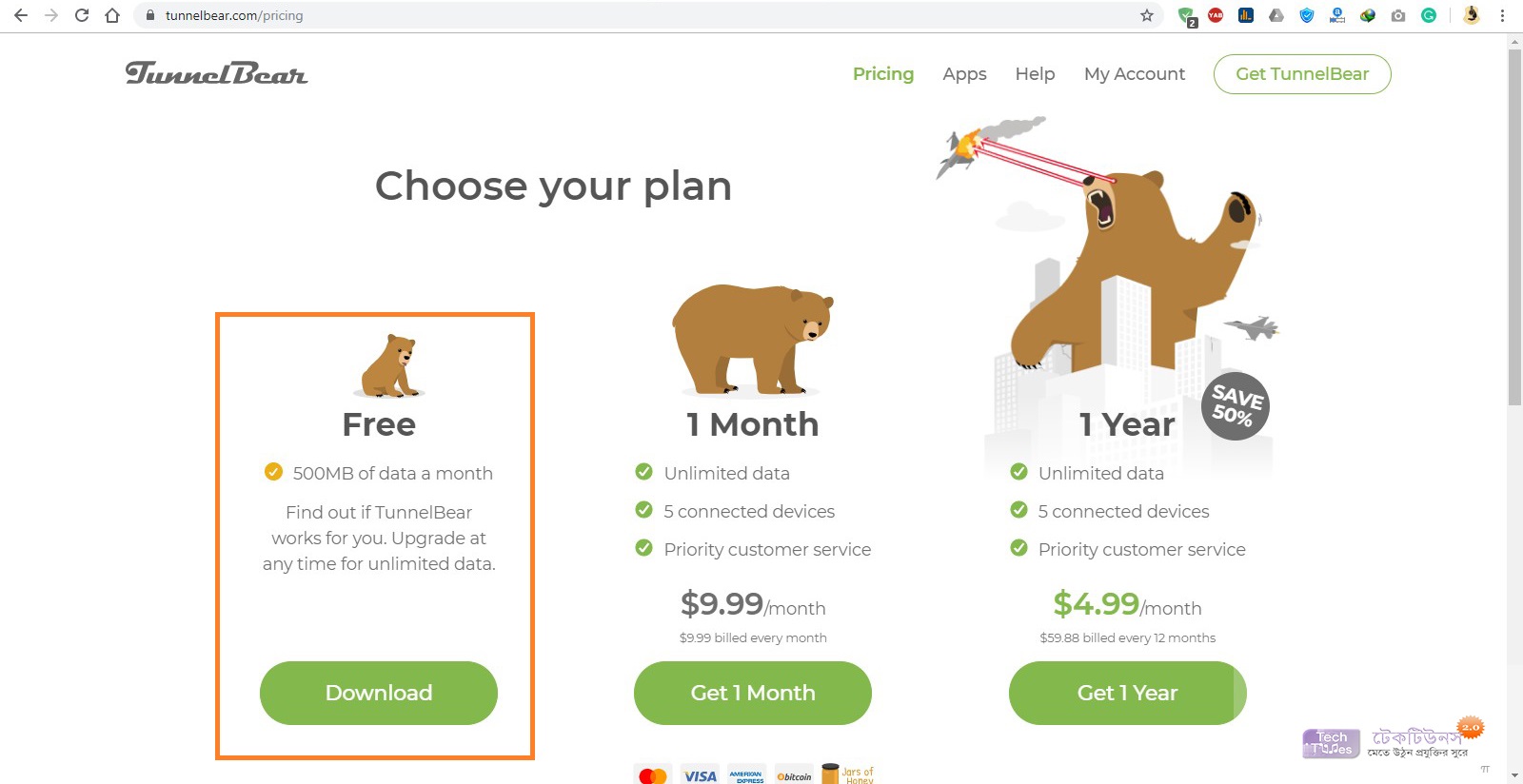
Task: Click the Internet Download Manager extension icon
Action: [1368, 15]
